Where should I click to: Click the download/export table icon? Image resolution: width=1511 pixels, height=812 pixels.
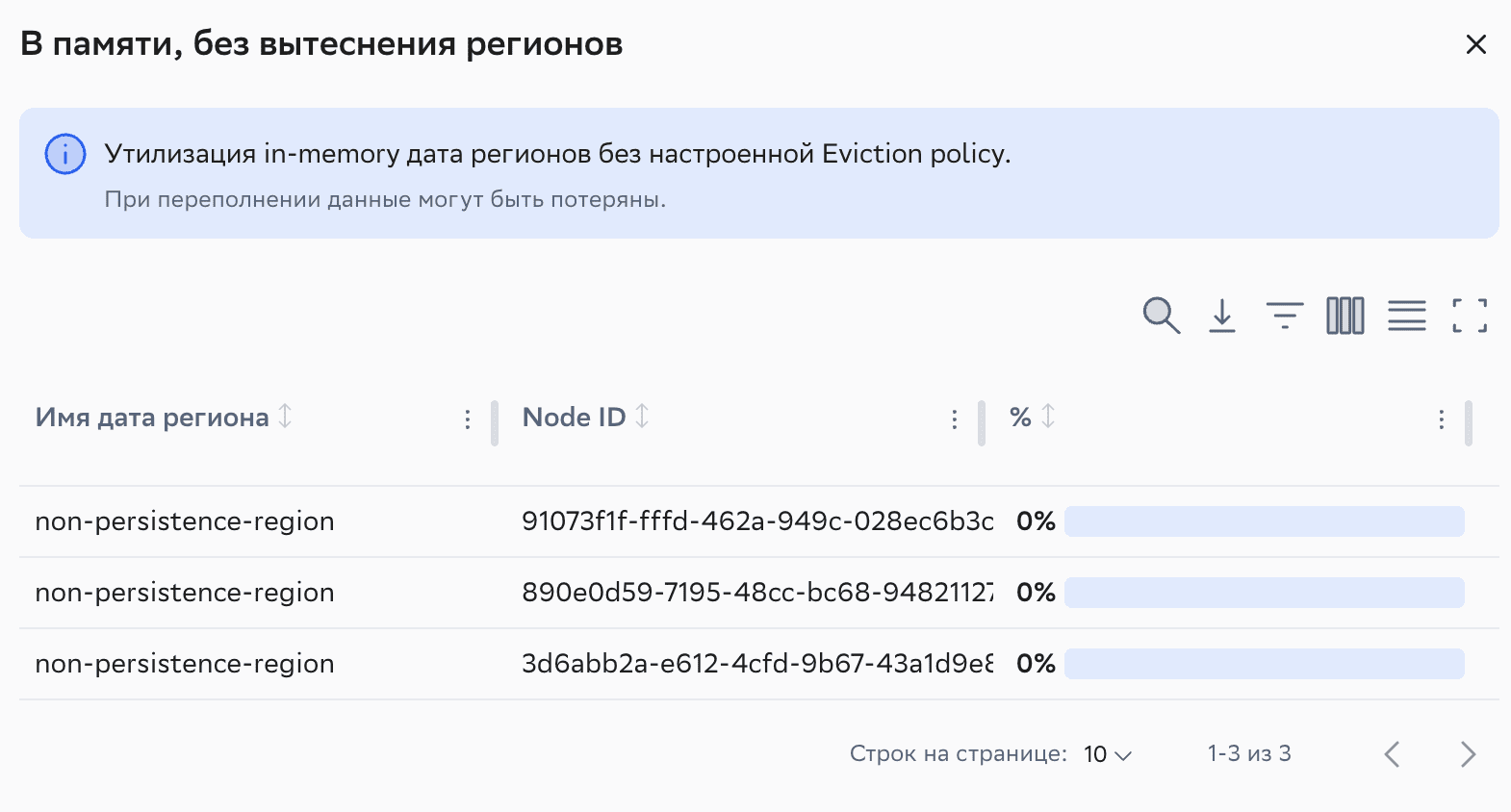1222,316
